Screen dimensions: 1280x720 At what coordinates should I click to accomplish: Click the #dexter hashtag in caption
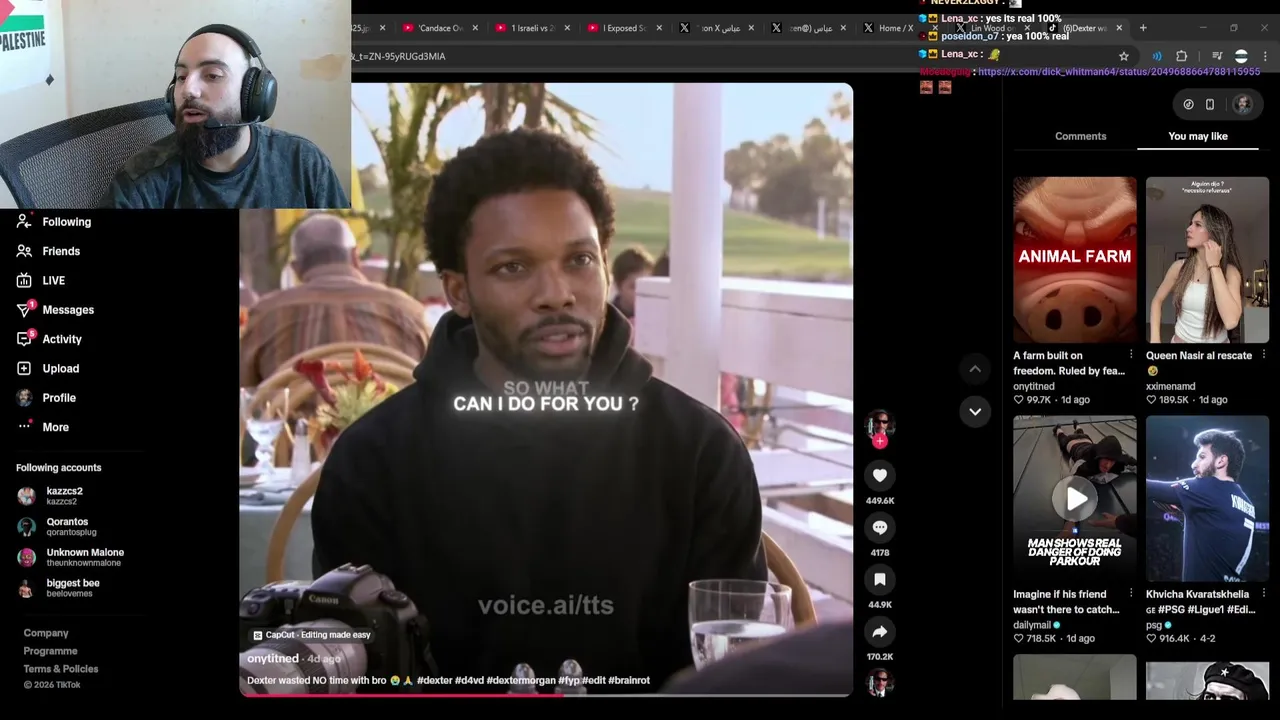pos(434,680)
